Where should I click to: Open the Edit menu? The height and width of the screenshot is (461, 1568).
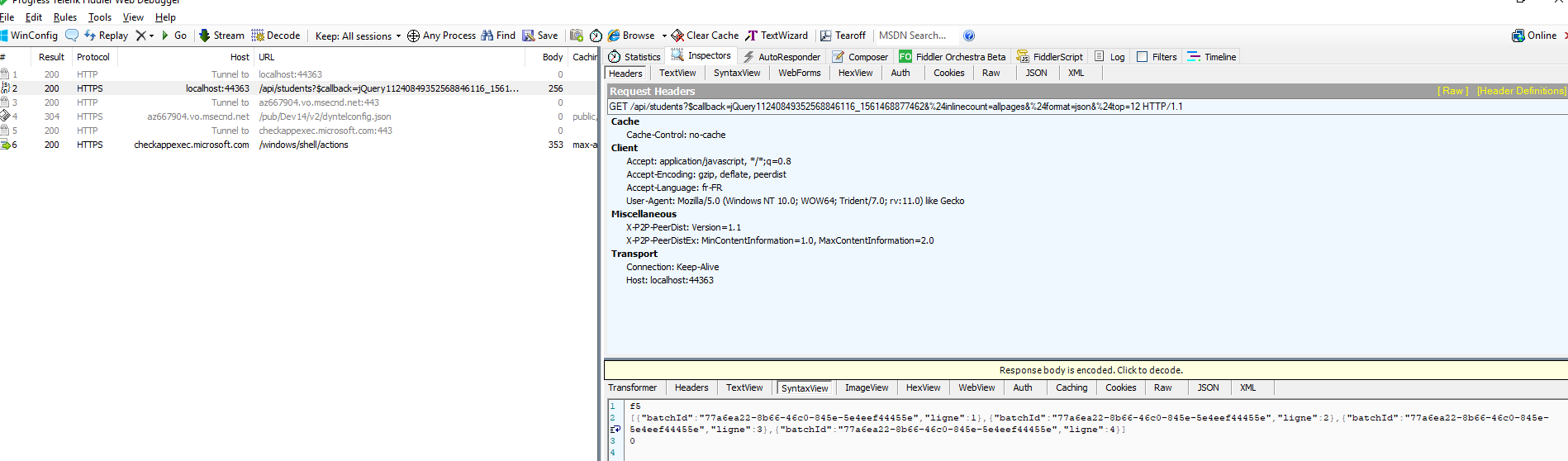point(34,17)
